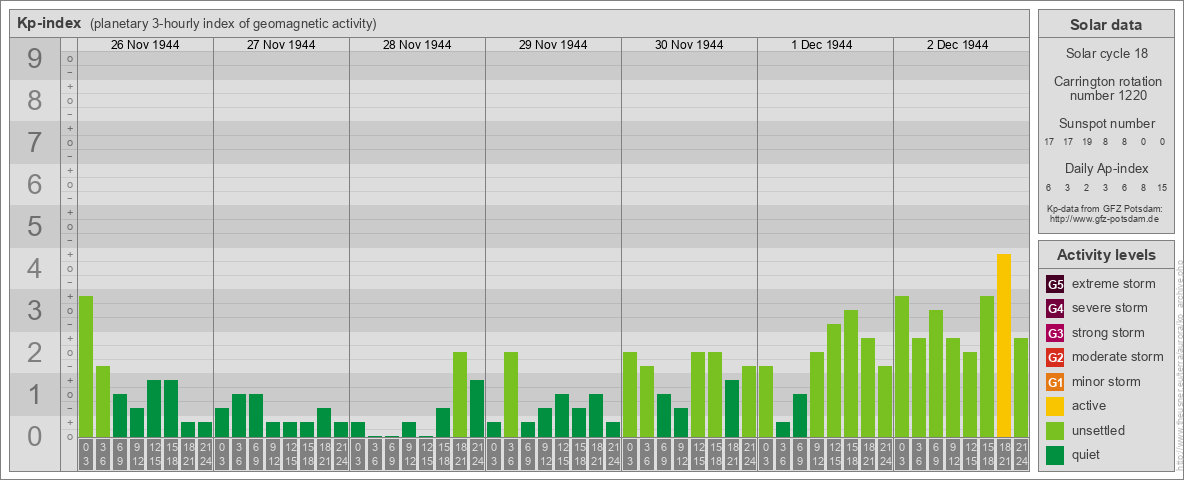Click the 'Kp-index' chart title
The image size is (1184, 480).
coord(49,23)
